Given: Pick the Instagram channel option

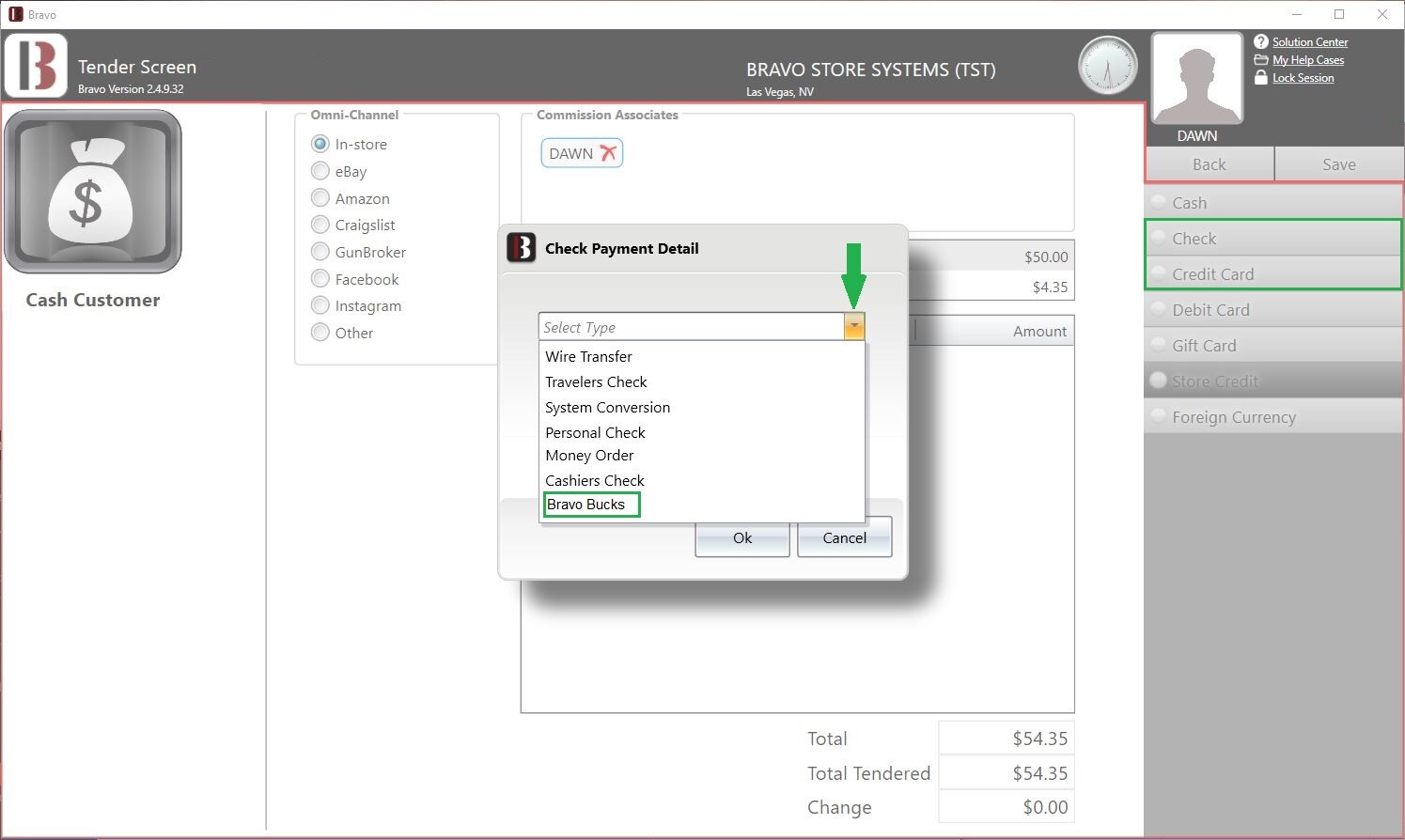Looking at the screenshot, I should click(x=320, y=305).
